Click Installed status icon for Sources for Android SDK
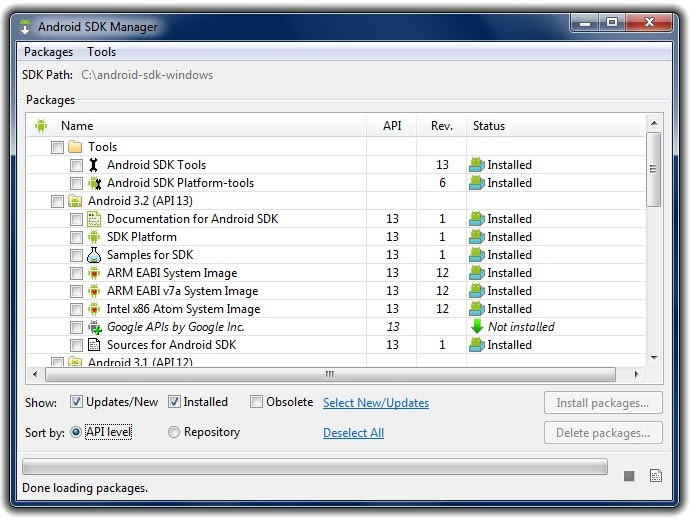The width and height of the screenshot is (690, 520). [x=477, y=345]
